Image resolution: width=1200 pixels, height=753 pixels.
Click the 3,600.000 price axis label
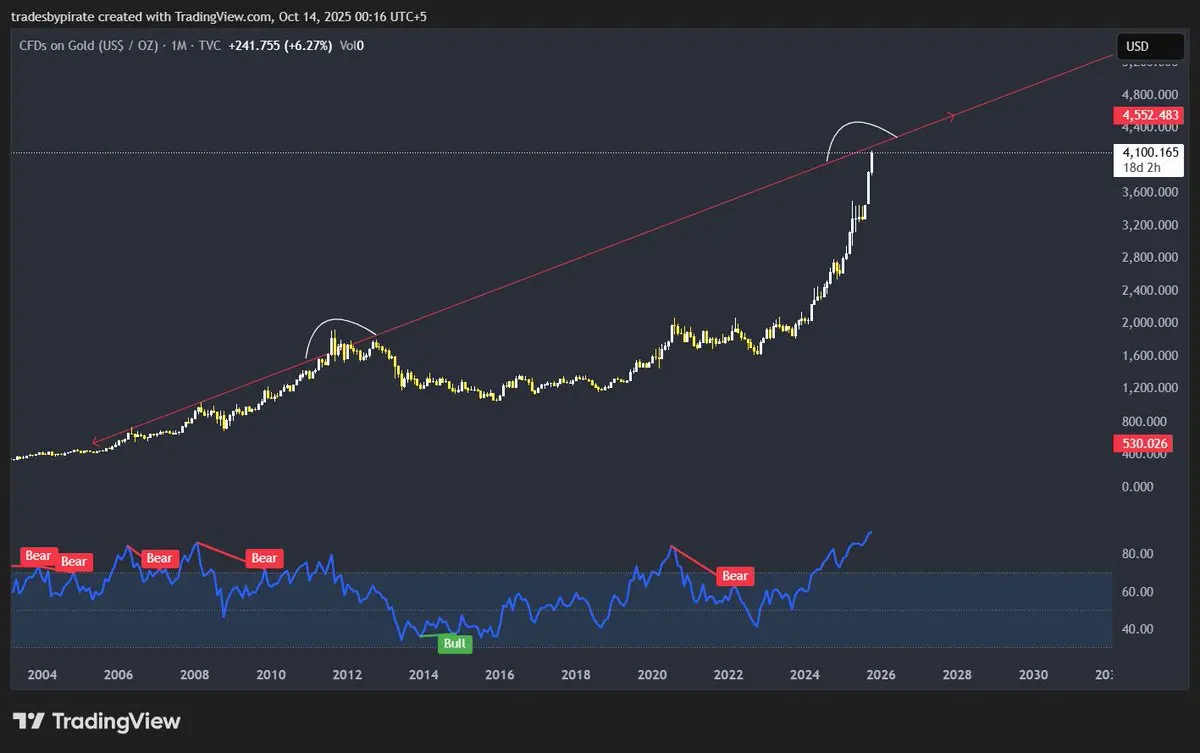tap(1151, 193)
